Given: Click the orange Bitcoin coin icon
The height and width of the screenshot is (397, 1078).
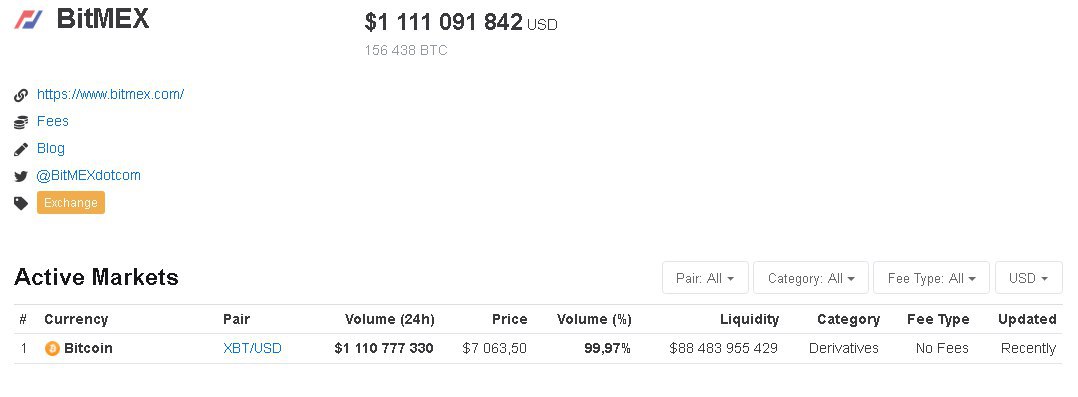Looking at the screenshot, I should click(52, 348).
